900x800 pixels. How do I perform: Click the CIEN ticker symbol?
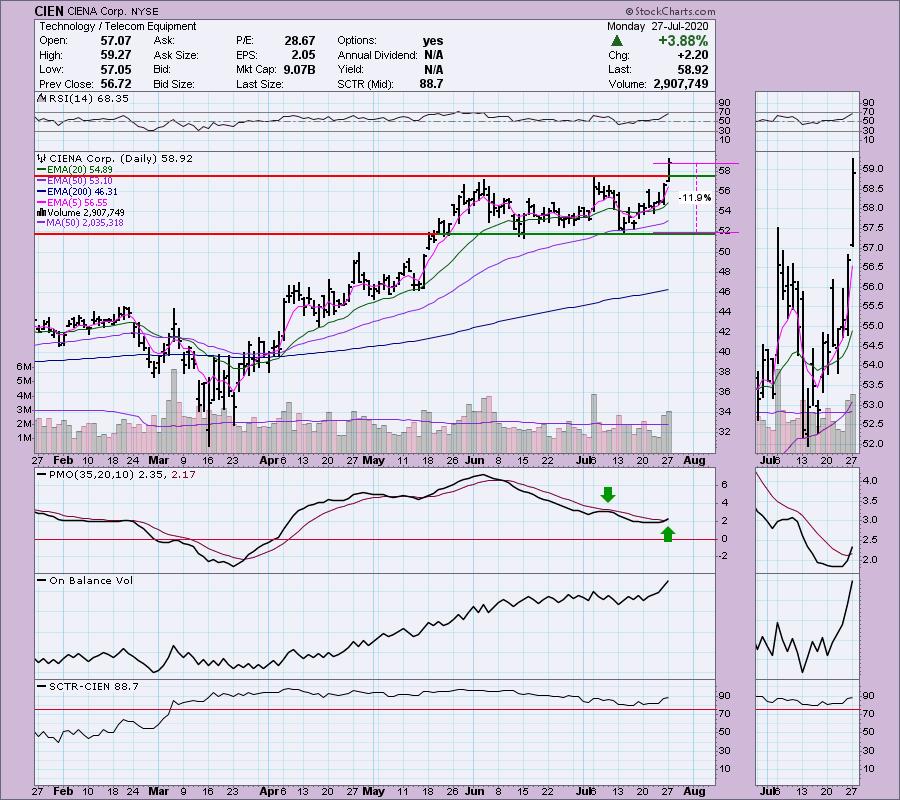click(x=49, y=11)
